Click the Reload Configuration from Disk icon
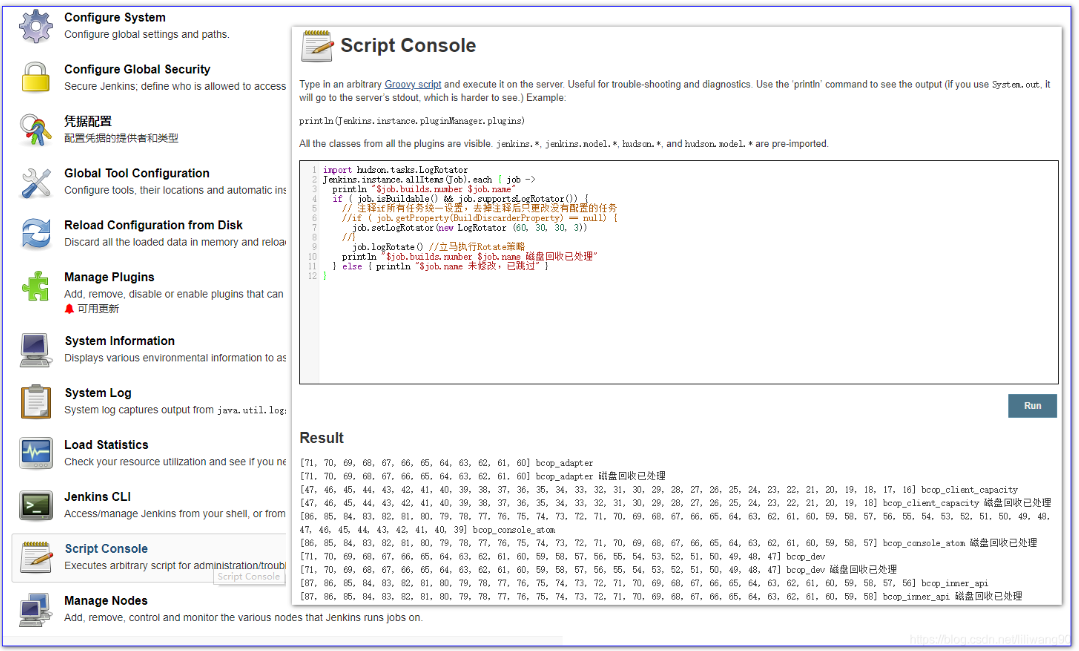 pos(36,234)
